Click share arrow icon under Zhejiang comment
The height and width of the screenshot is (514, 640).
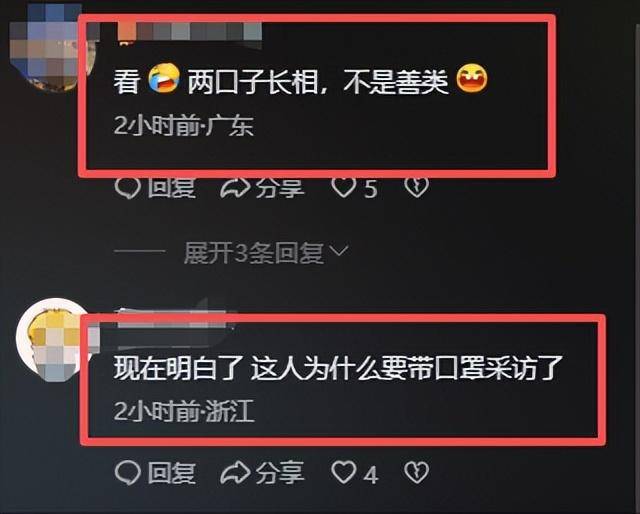(235, 472)
